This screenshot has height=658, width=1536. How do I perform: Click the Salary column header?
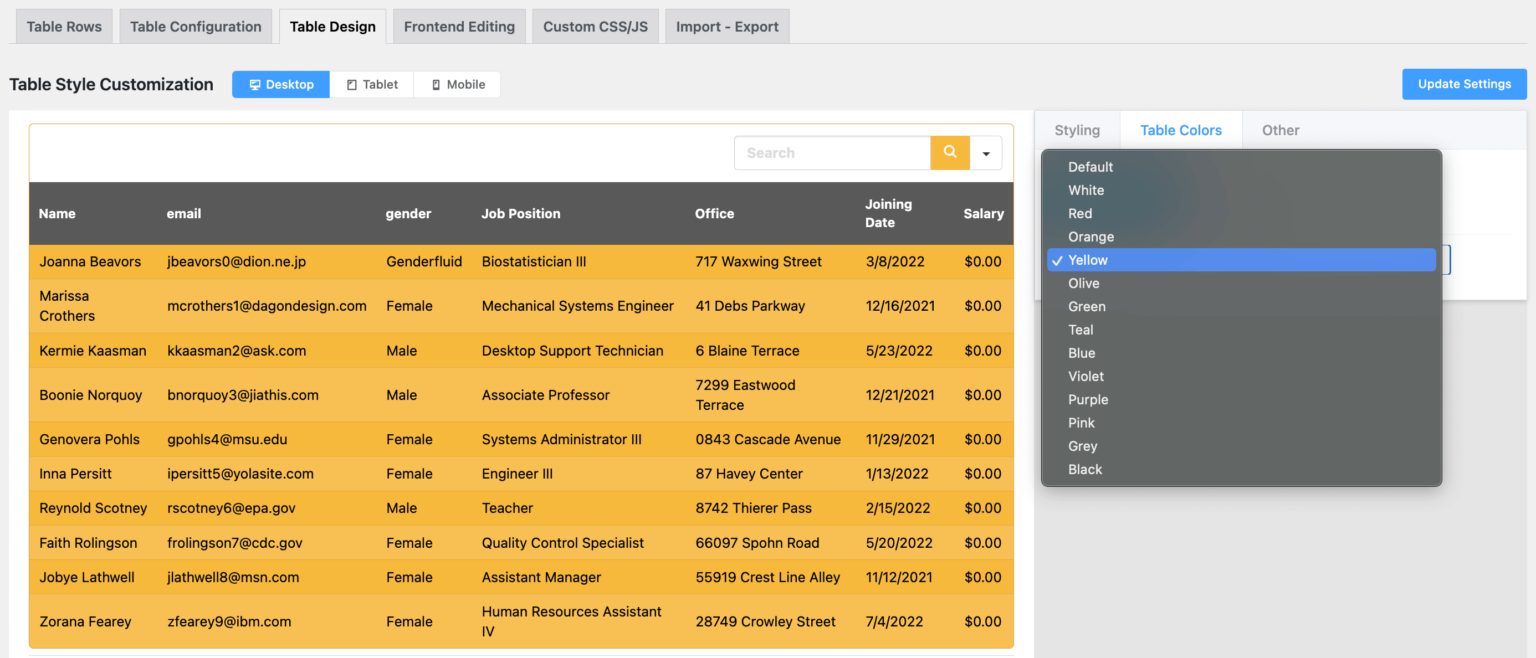(983, 214)
